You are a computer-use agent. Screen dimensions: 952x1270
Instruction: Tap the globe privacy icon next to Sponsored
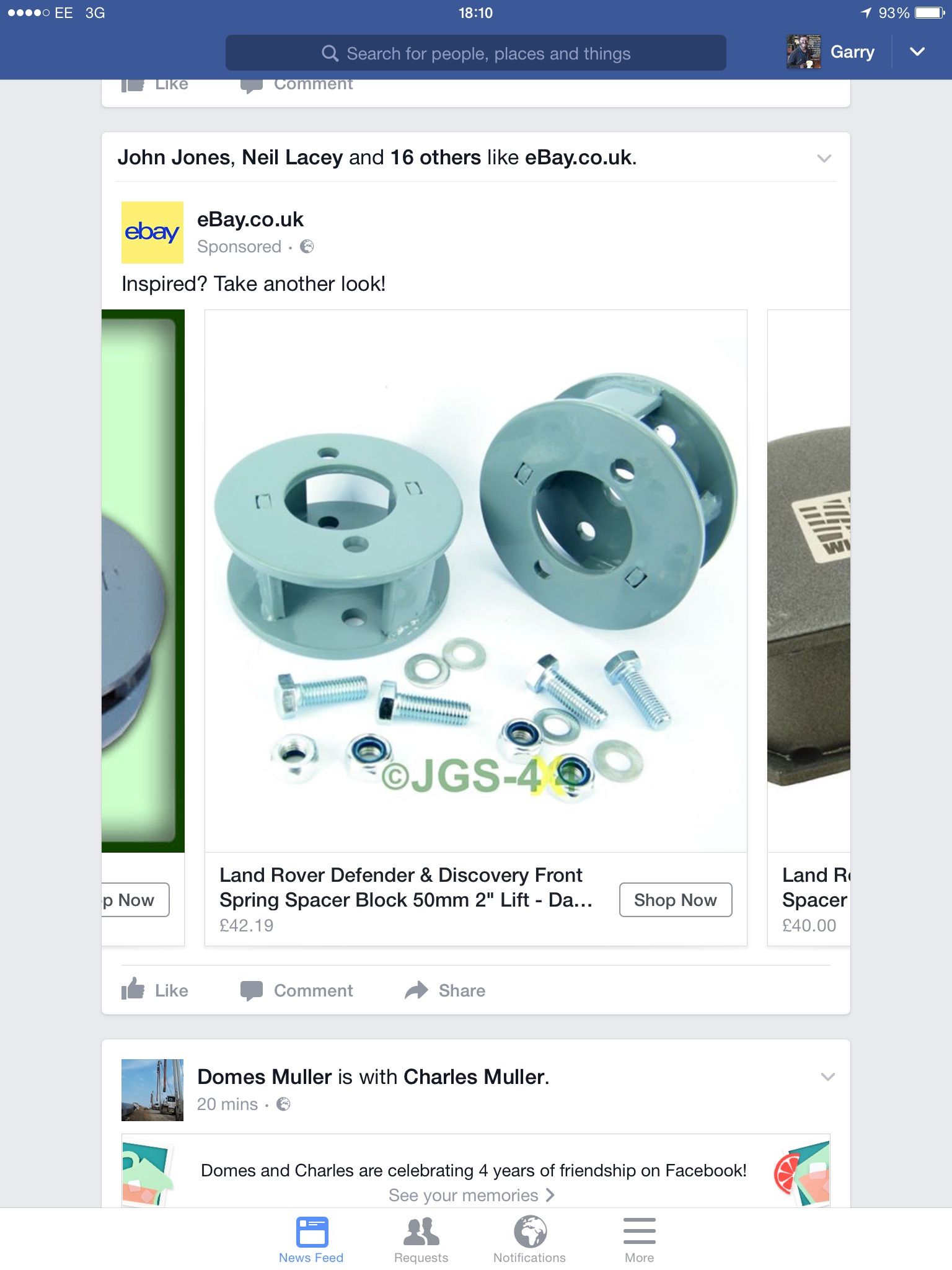(307, 247)
